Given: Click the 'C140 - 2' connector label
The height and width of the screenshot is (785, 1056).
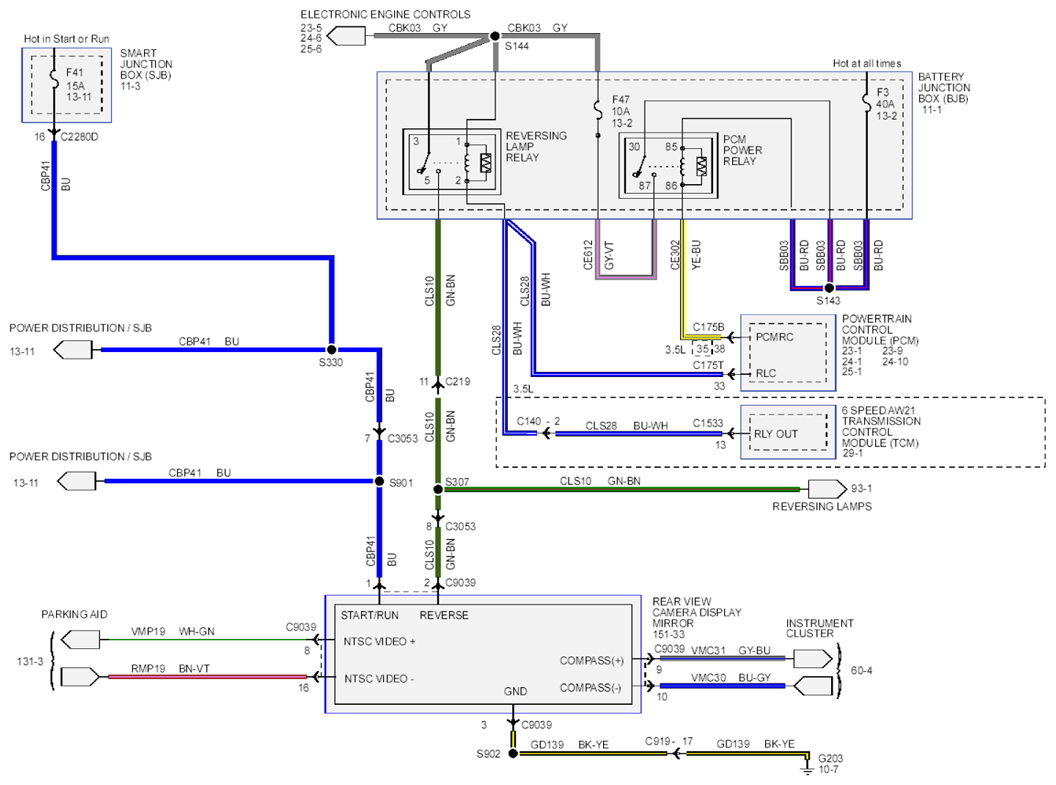Looking at the screenshot, I should (x=538, y=421).
